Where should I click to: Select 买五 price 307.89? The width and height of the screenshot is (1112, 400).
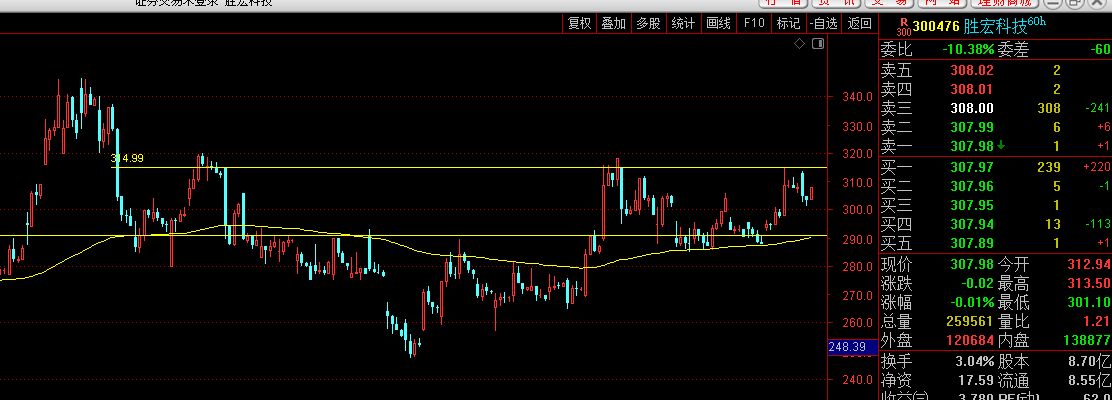pos(972,243)
